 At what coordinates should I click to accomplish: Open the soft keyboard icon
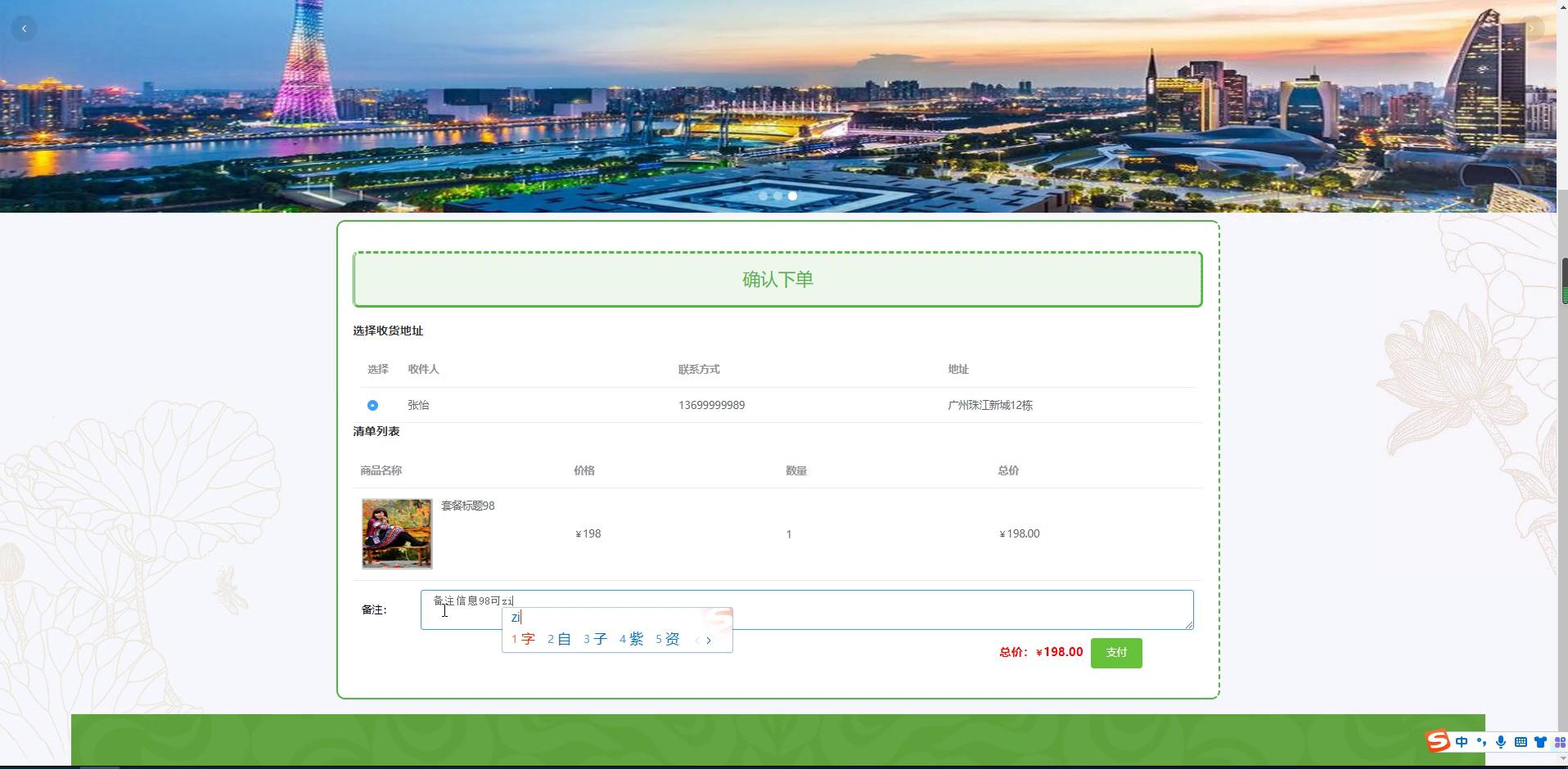[1521, 742]
